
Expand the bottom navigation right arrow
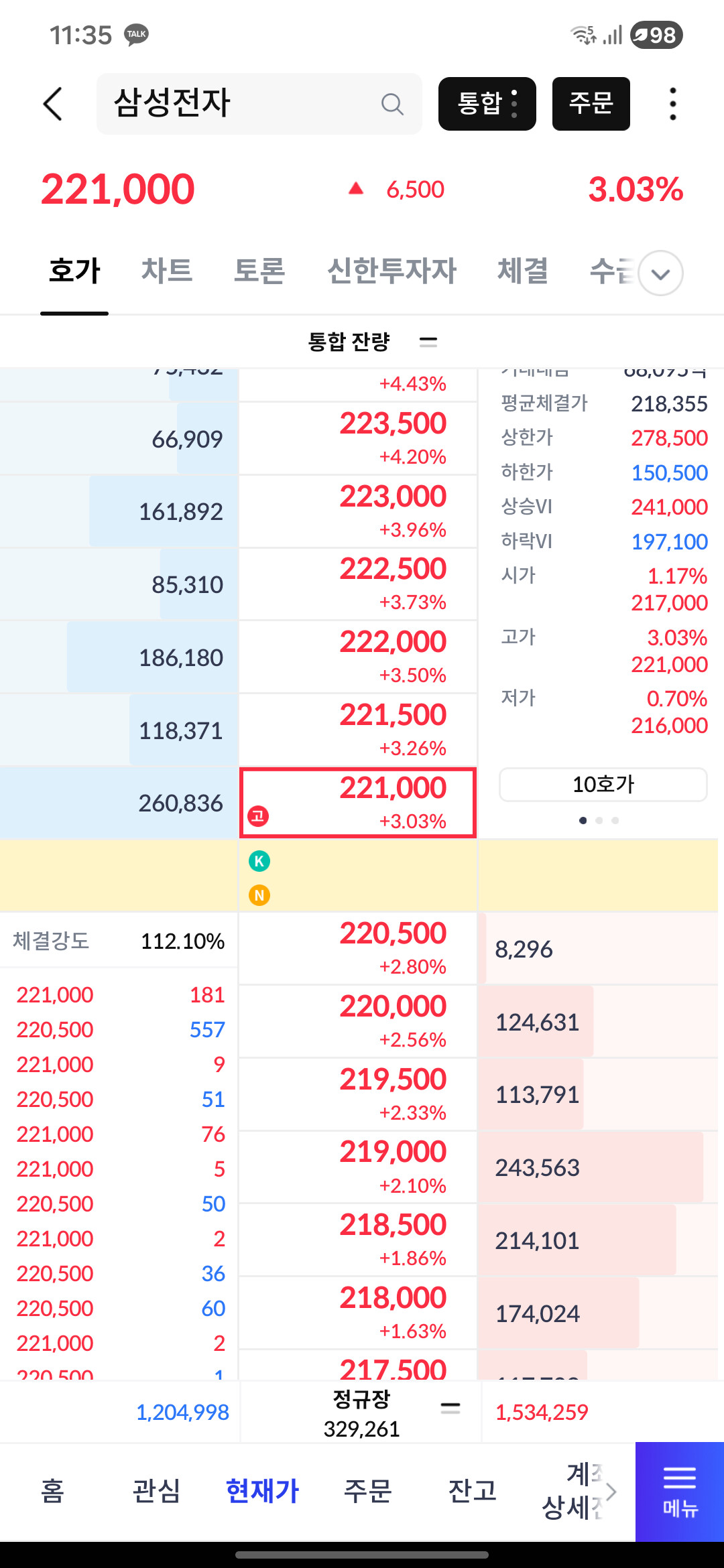611,1492
